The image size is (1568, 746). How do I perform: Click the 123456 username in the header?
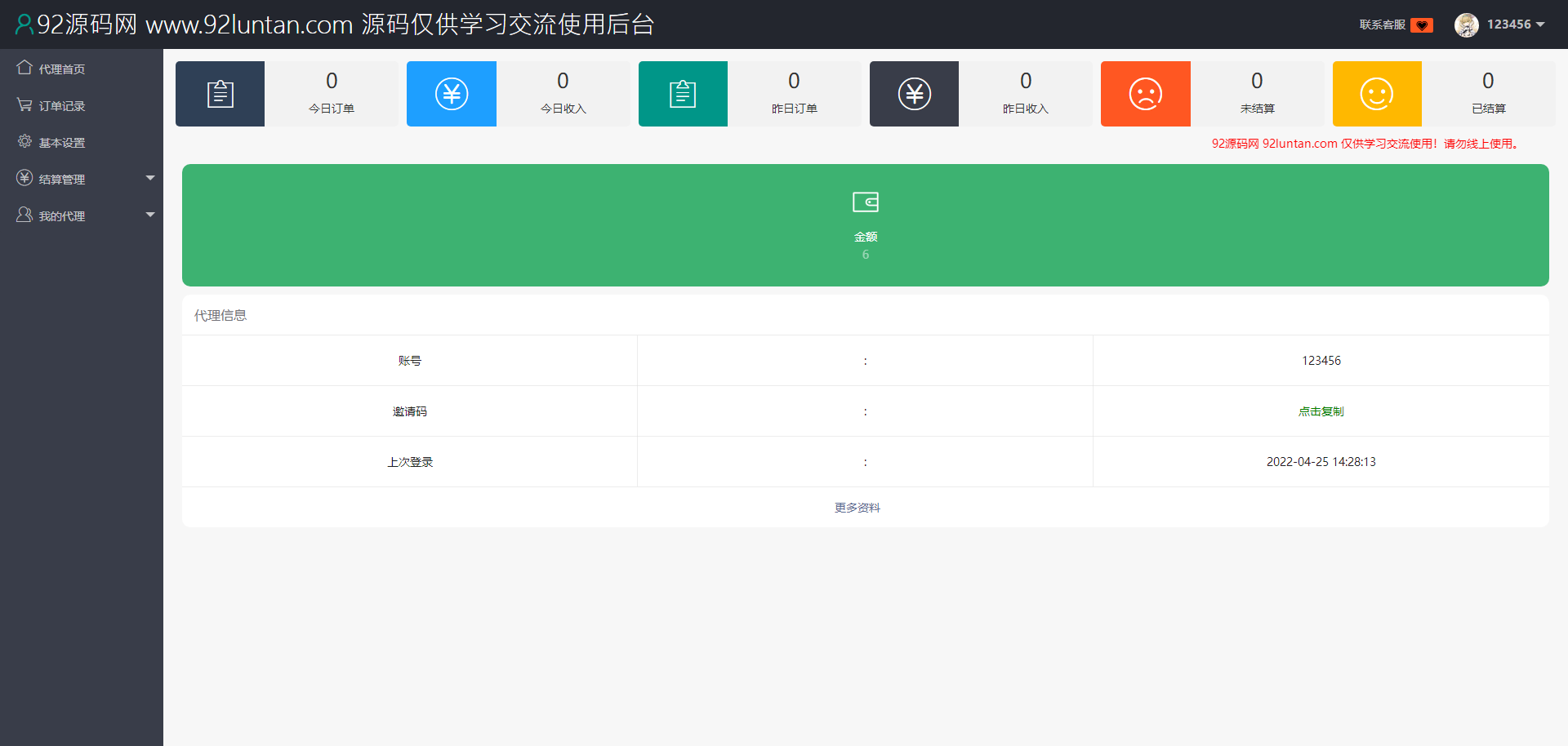(x=1508, y=24)
